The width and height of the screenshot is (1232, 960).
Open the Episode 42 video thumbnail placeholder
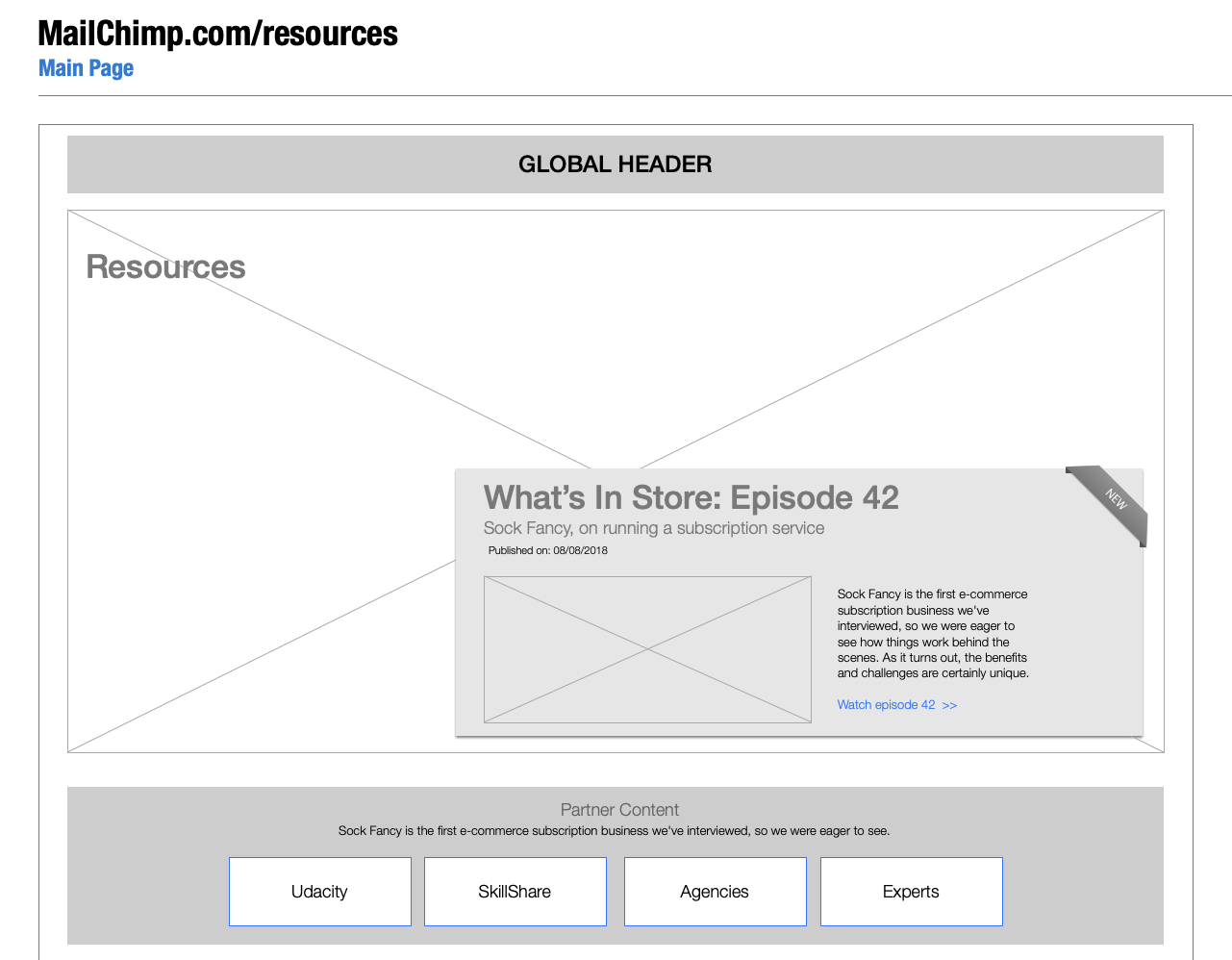(x=647, y=649)
